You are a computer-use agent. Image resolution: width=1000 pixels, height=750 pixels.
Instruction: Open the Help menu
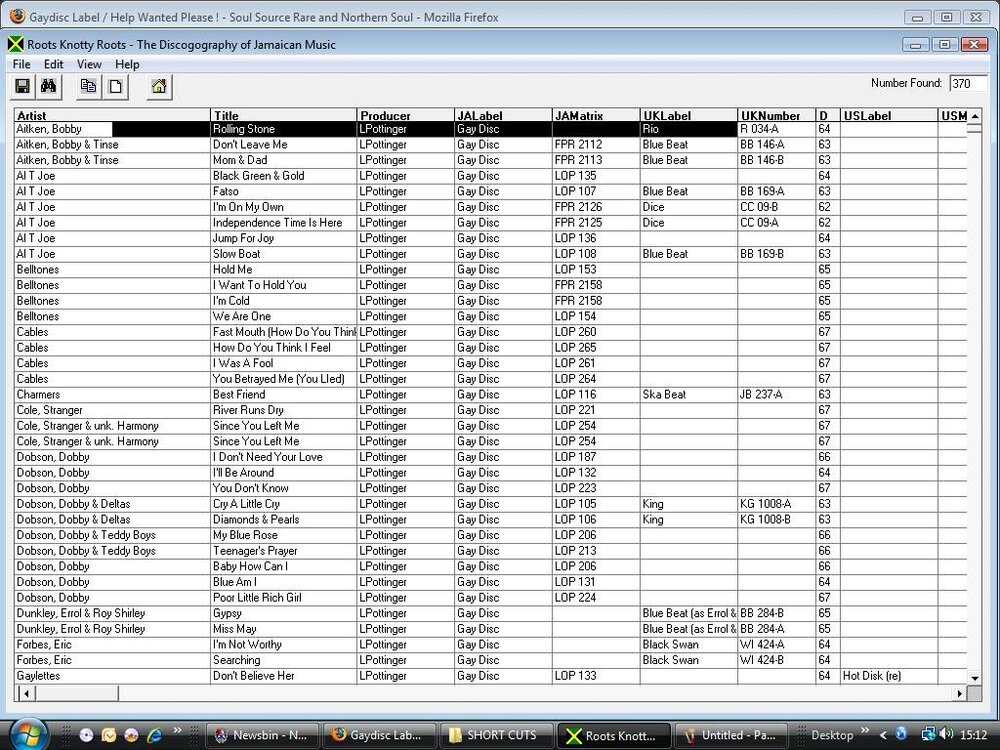pos(127,64)
